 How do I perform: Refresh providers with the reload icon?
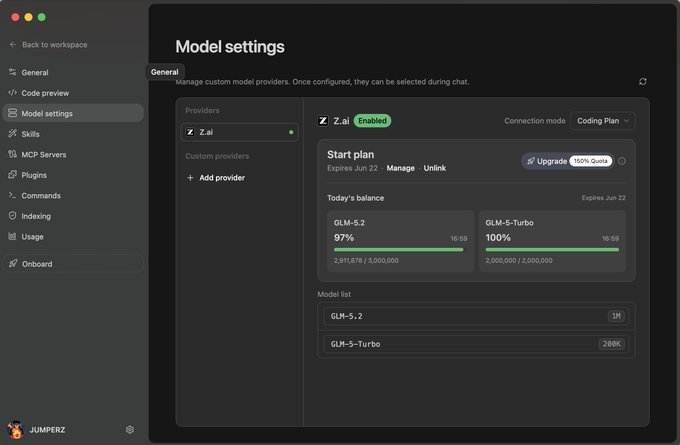tap(643, 82)
